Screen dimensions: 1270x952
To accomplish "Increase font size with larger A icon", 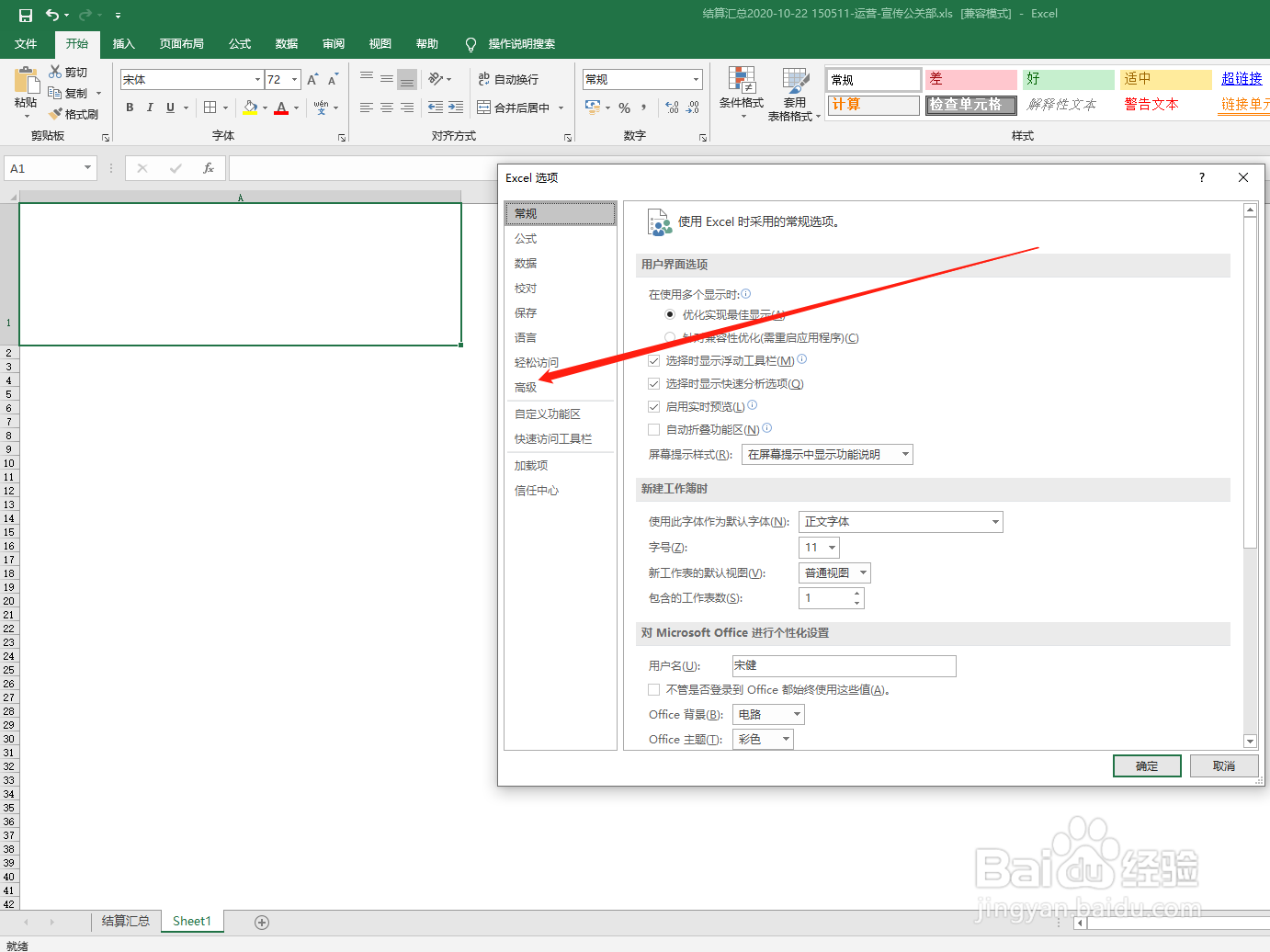I will 312,80.
